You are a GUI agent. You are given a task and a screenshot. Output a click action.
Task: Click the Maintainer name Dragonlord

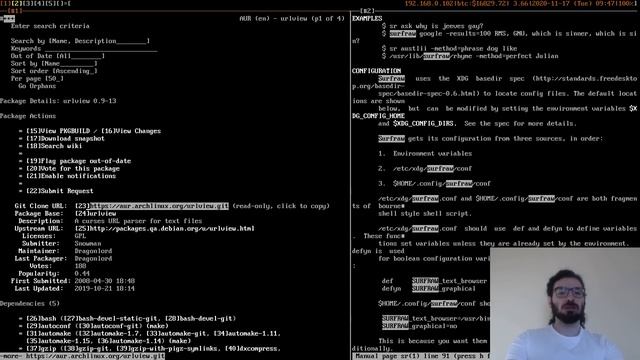[93, 251]
